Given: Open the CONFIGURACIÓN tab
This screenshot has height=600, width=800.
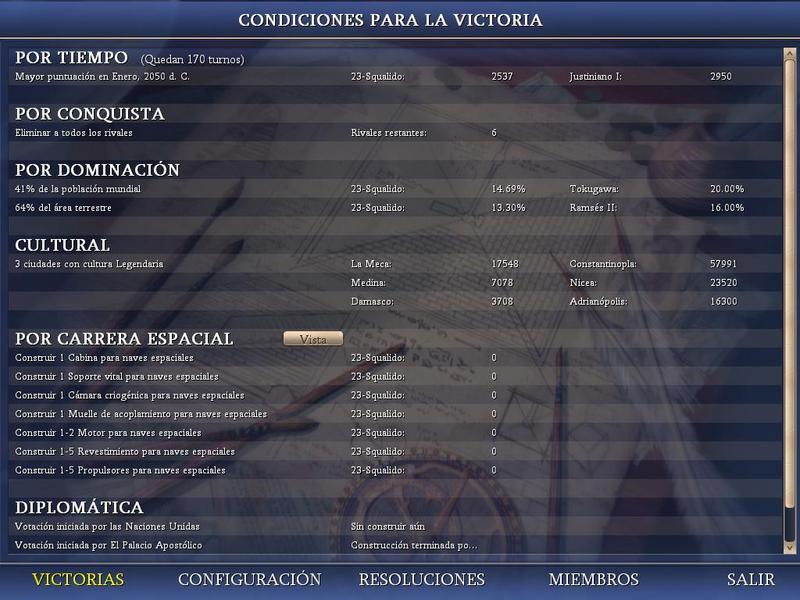Looking at the screenshot, I should pyautogui.click(x=249, y=580).
